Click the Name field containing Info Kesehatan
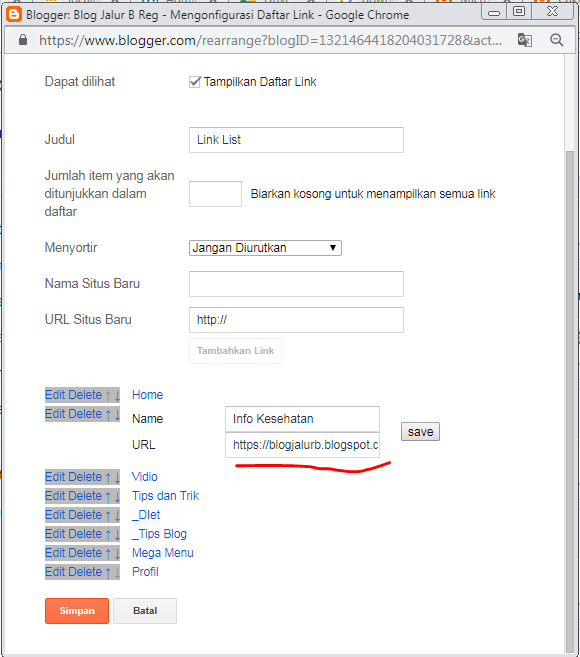 [303, 419]
